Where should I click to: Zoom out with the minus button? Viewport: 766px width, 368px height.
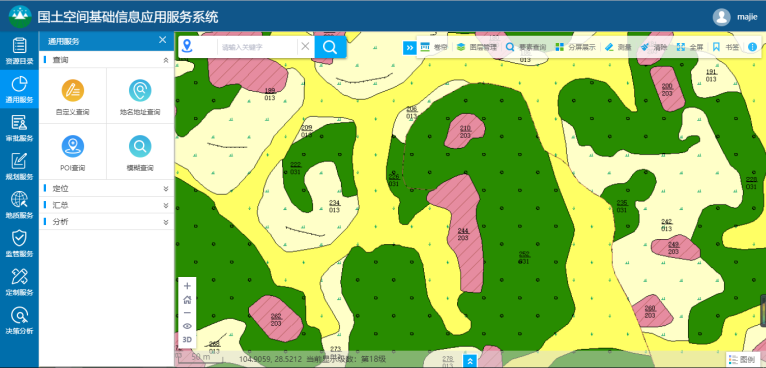point(187,313)
